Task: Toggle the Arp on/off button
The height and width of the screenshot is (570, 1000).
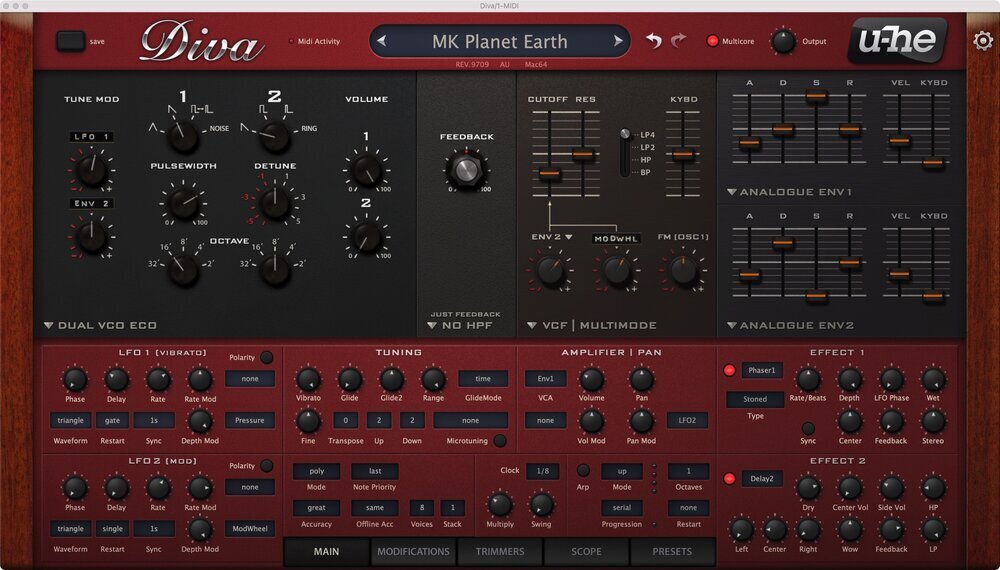Action: (583, 471)
